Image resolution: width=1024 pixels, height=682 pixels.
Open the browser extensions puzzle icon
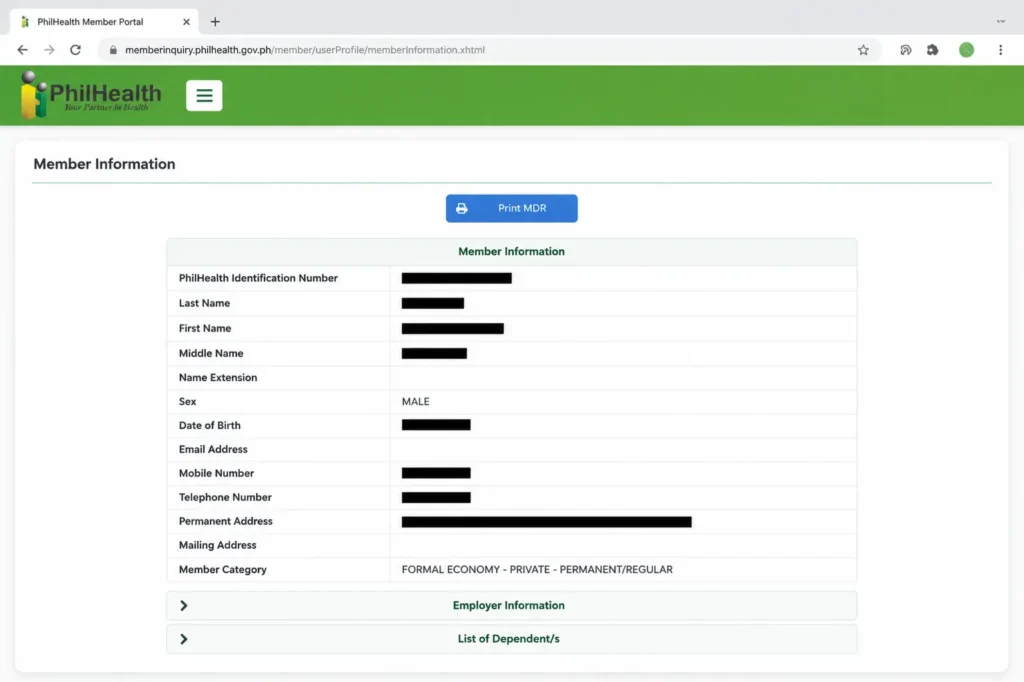pyautogui.click(x=933, y=50)
